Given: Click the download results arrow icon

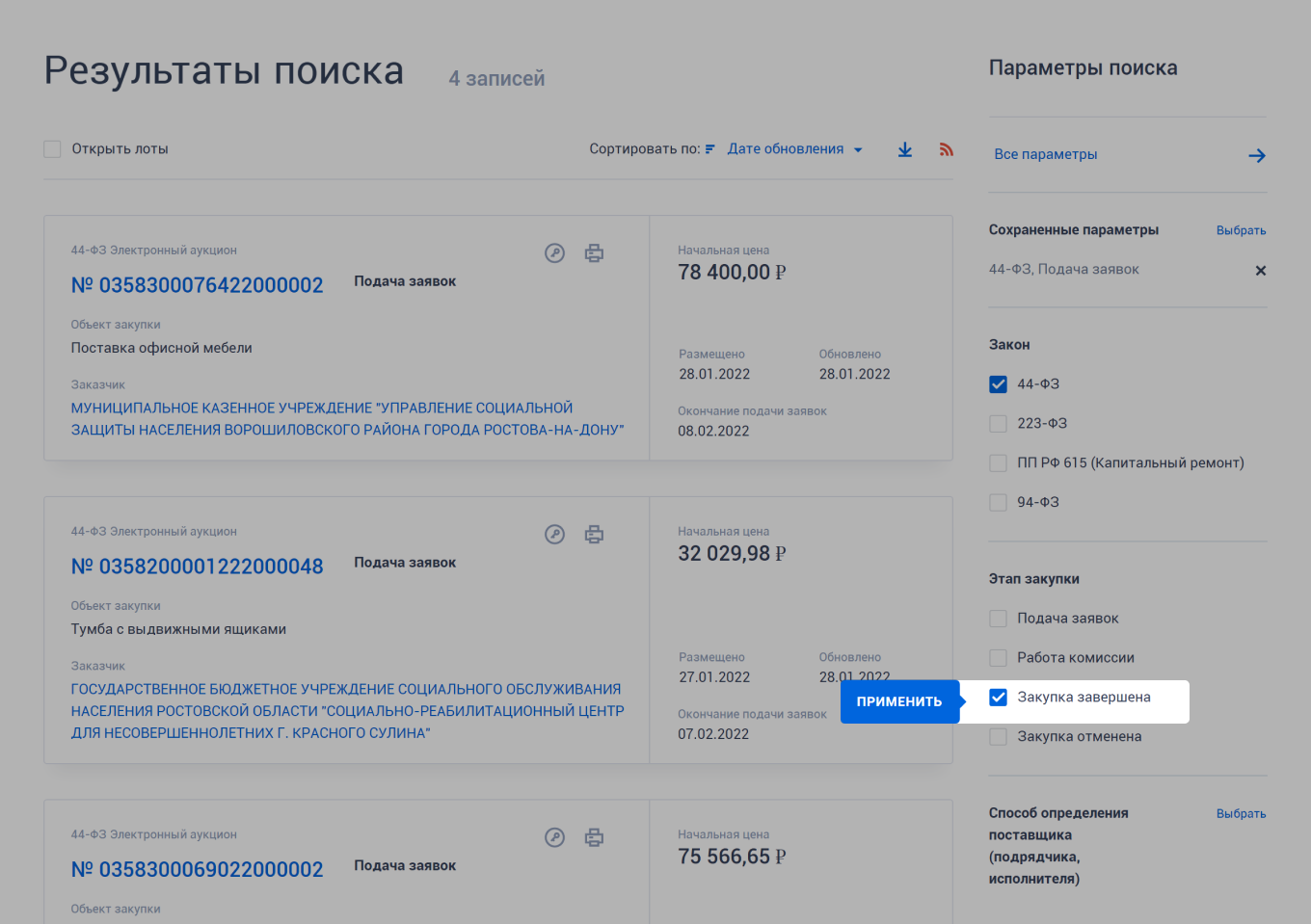Looking at the screenshot, I should 905,149.
